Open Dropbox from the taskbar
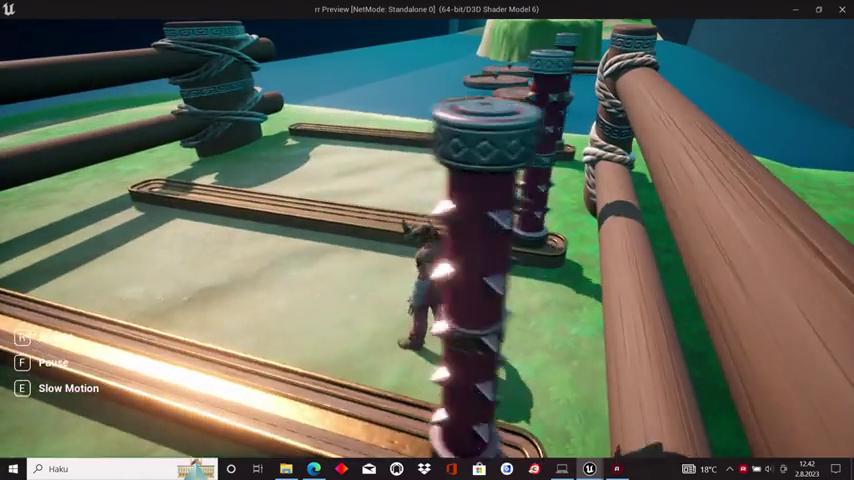The width and height of the screenshot is (854, 480). click(424, 469)
